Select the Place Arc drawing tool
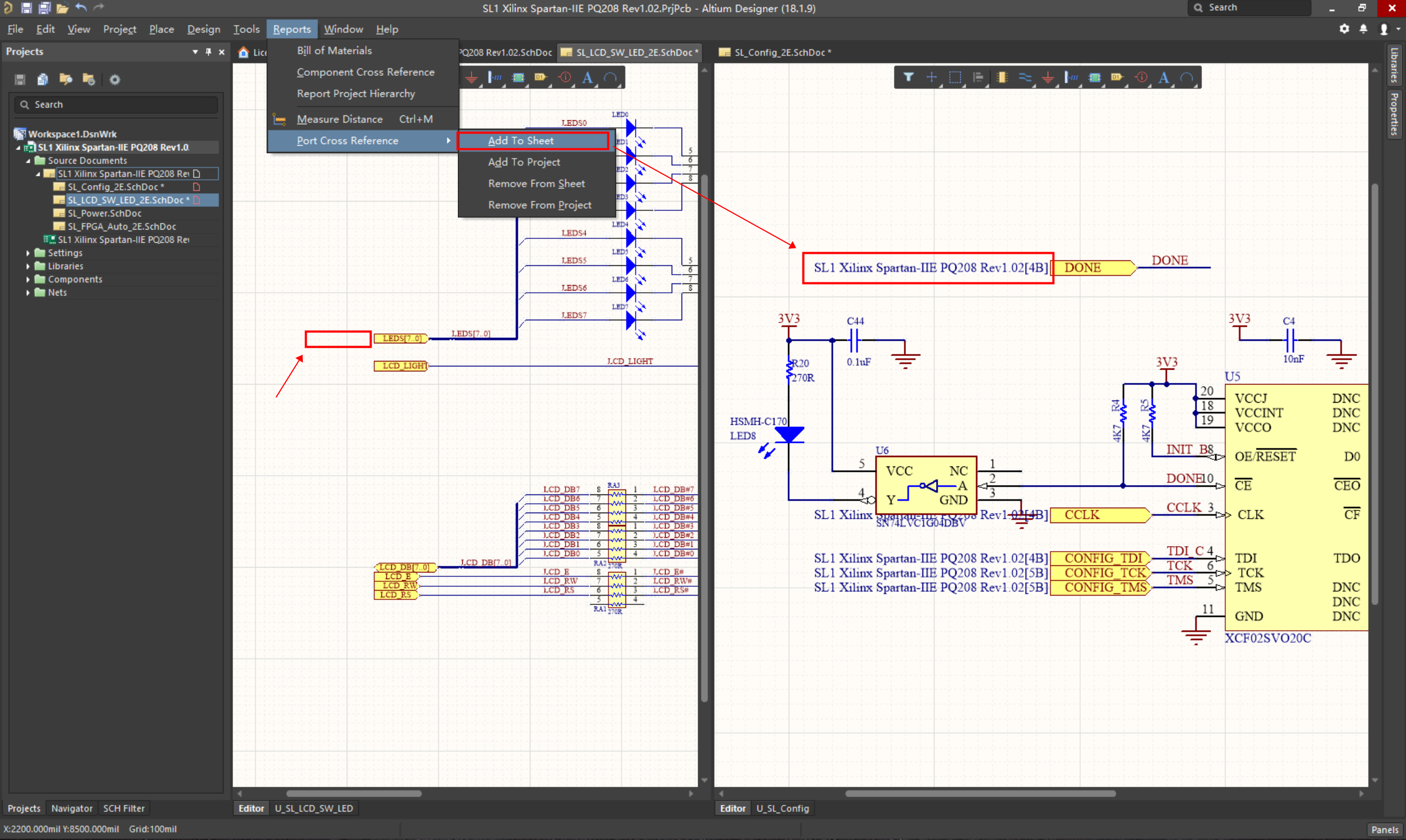Image resolution: width=1406 pixels, height=840 pixels. pyautogui.click(x=1187, y=77)
